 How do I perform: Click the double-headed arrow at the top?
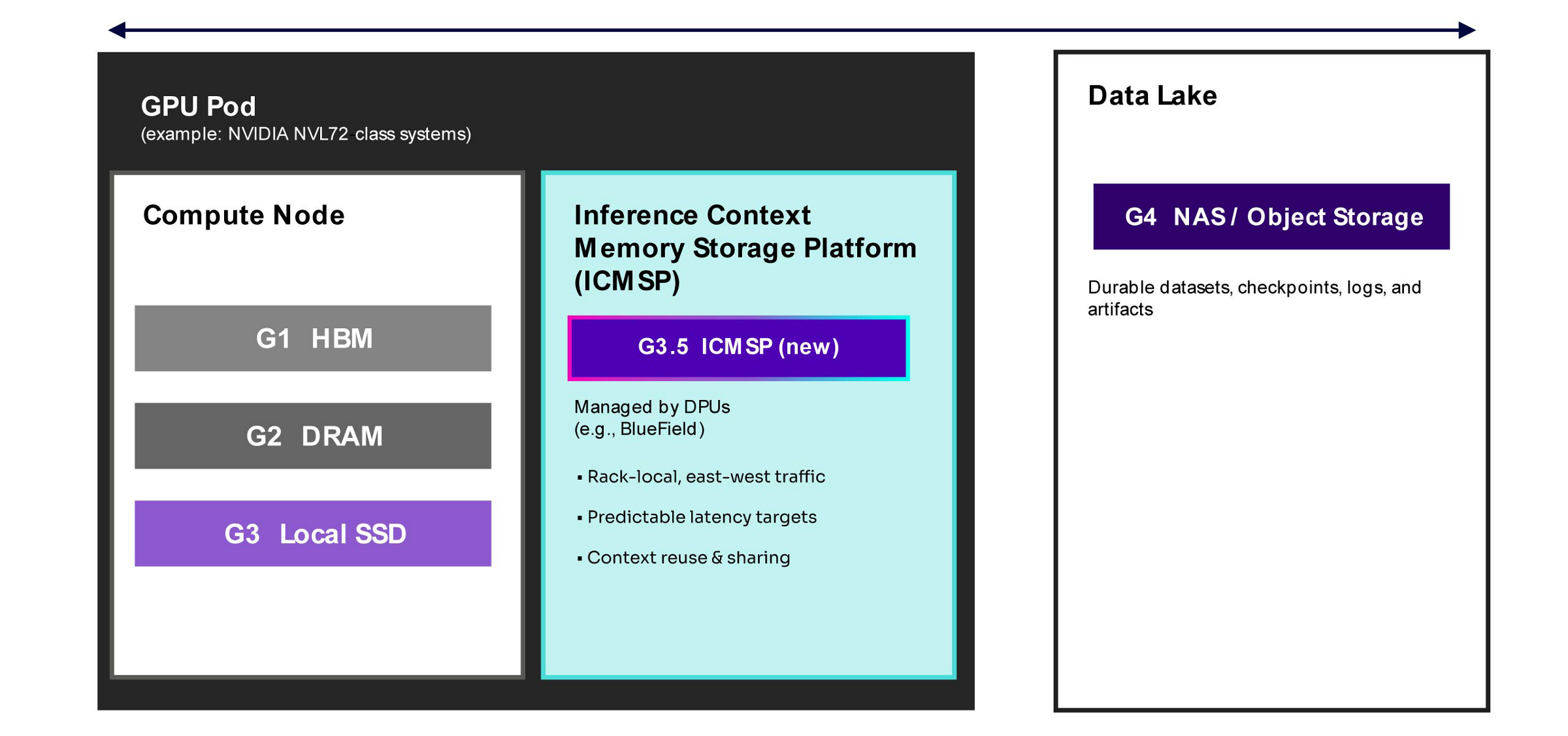tap(784, 28)
